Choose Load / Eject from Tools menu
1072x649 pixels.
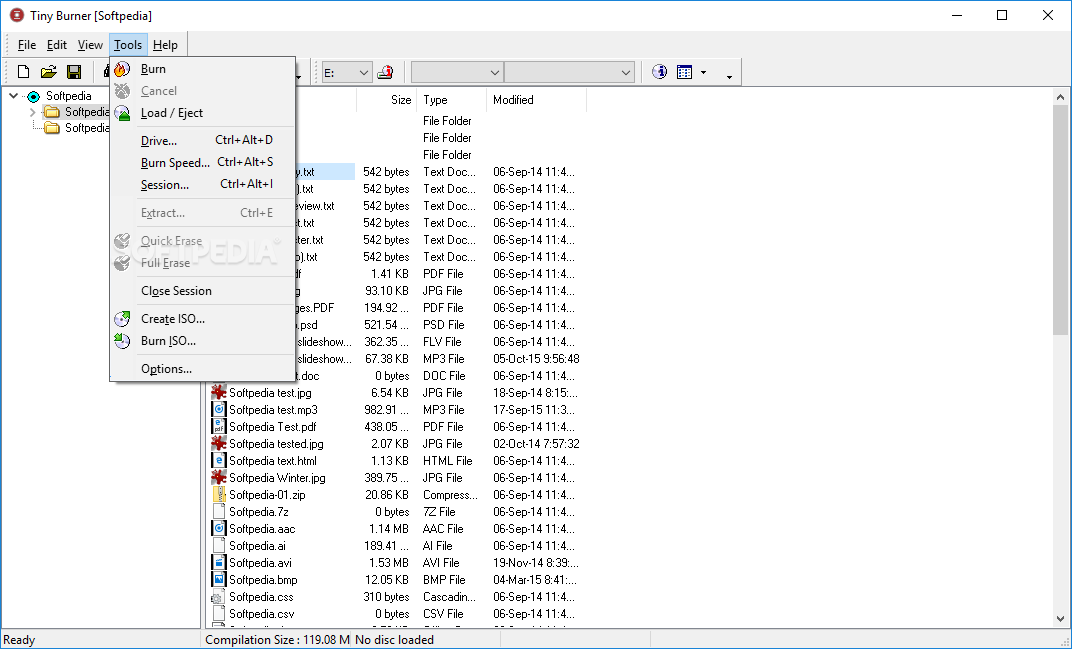click(x=202, y=113)
